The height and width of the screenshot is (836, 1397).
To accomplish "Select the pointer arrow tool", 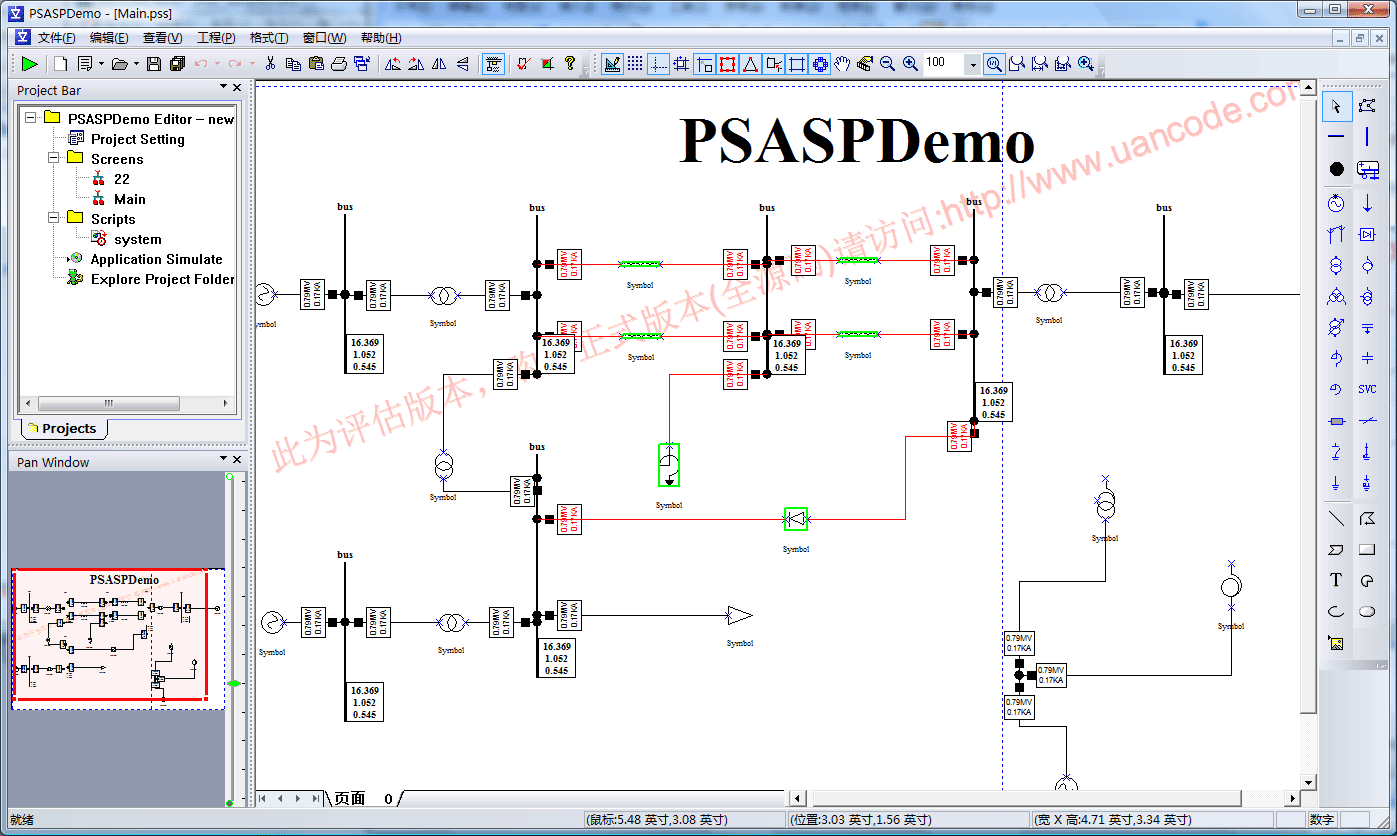I will pos(1336,106).
